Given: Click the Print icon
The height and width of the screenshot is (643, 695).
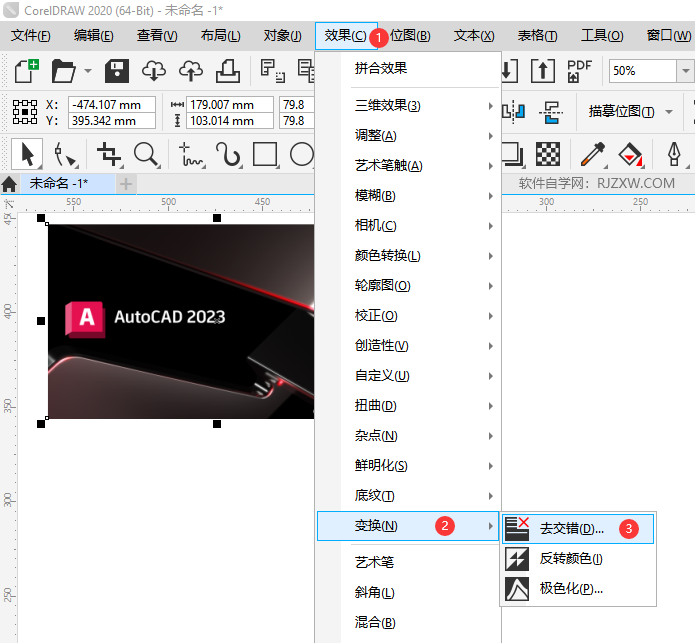Looking at the screenshot, I should click(228, 71).
